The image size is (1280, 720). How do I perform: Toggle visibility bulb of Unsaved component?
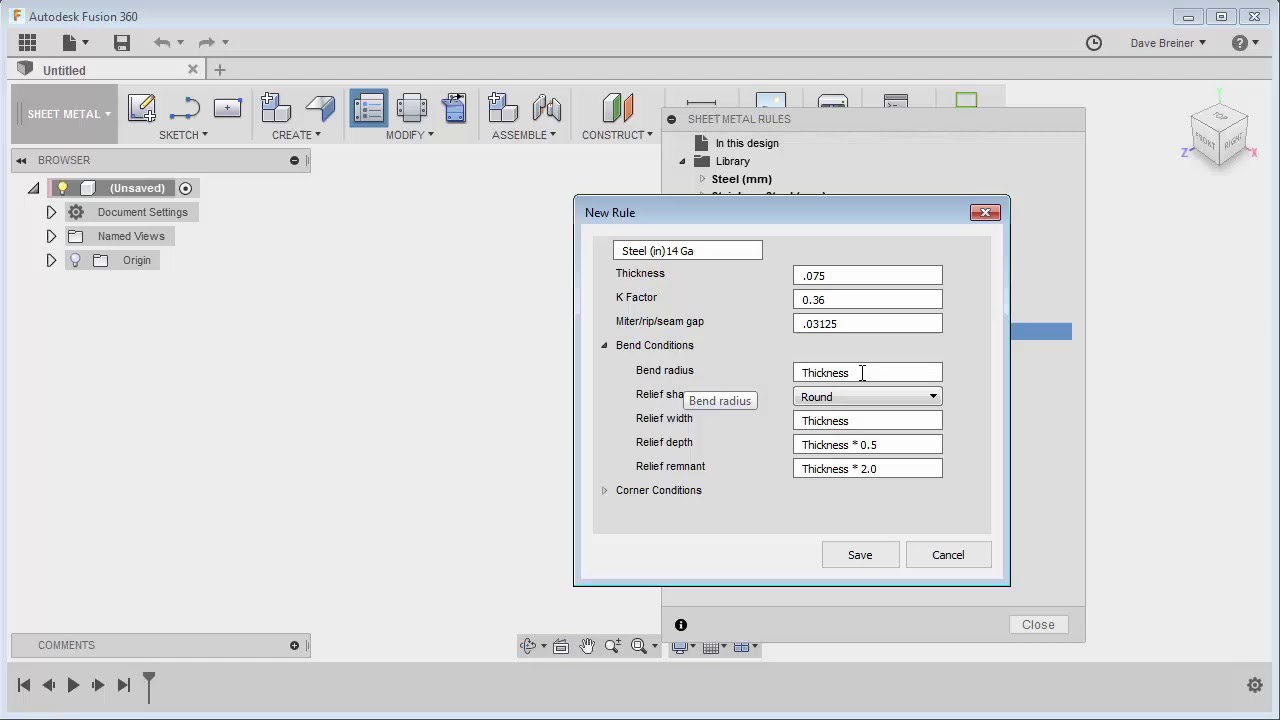pyautogui.click(x=62, y=188)
